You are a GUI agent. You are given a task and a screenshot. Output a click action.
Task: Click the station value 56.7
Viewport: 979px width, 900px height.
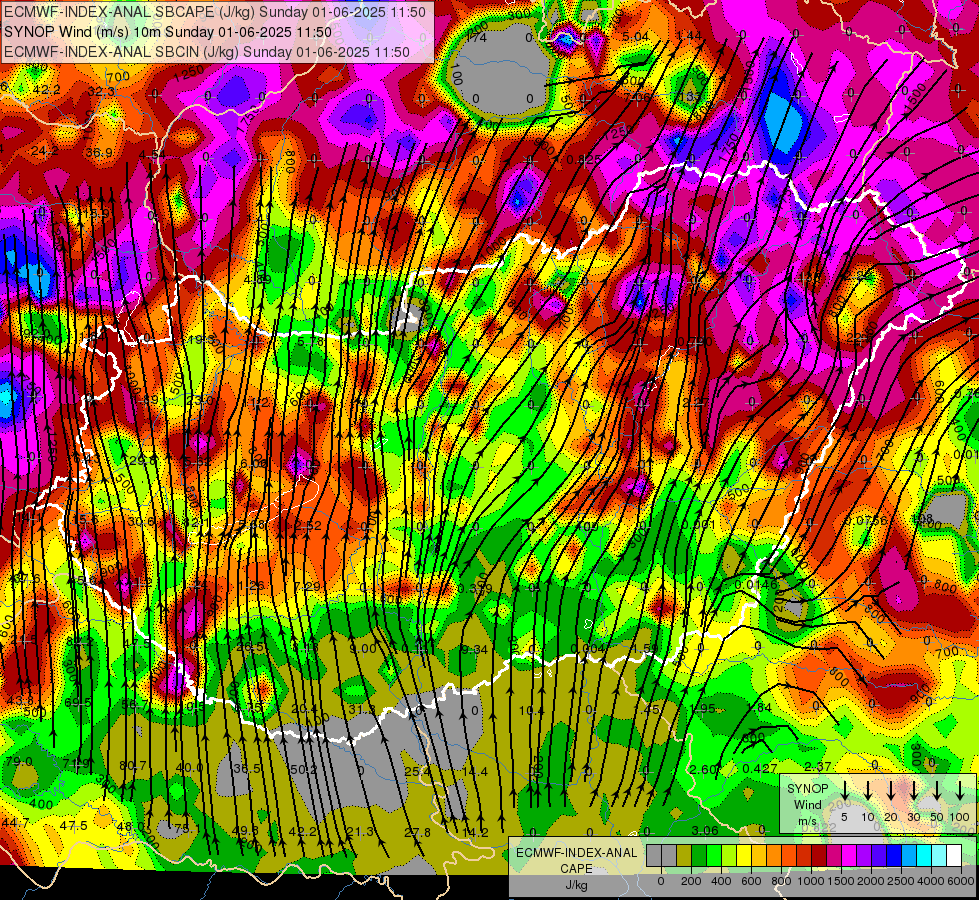click(135, 705)
